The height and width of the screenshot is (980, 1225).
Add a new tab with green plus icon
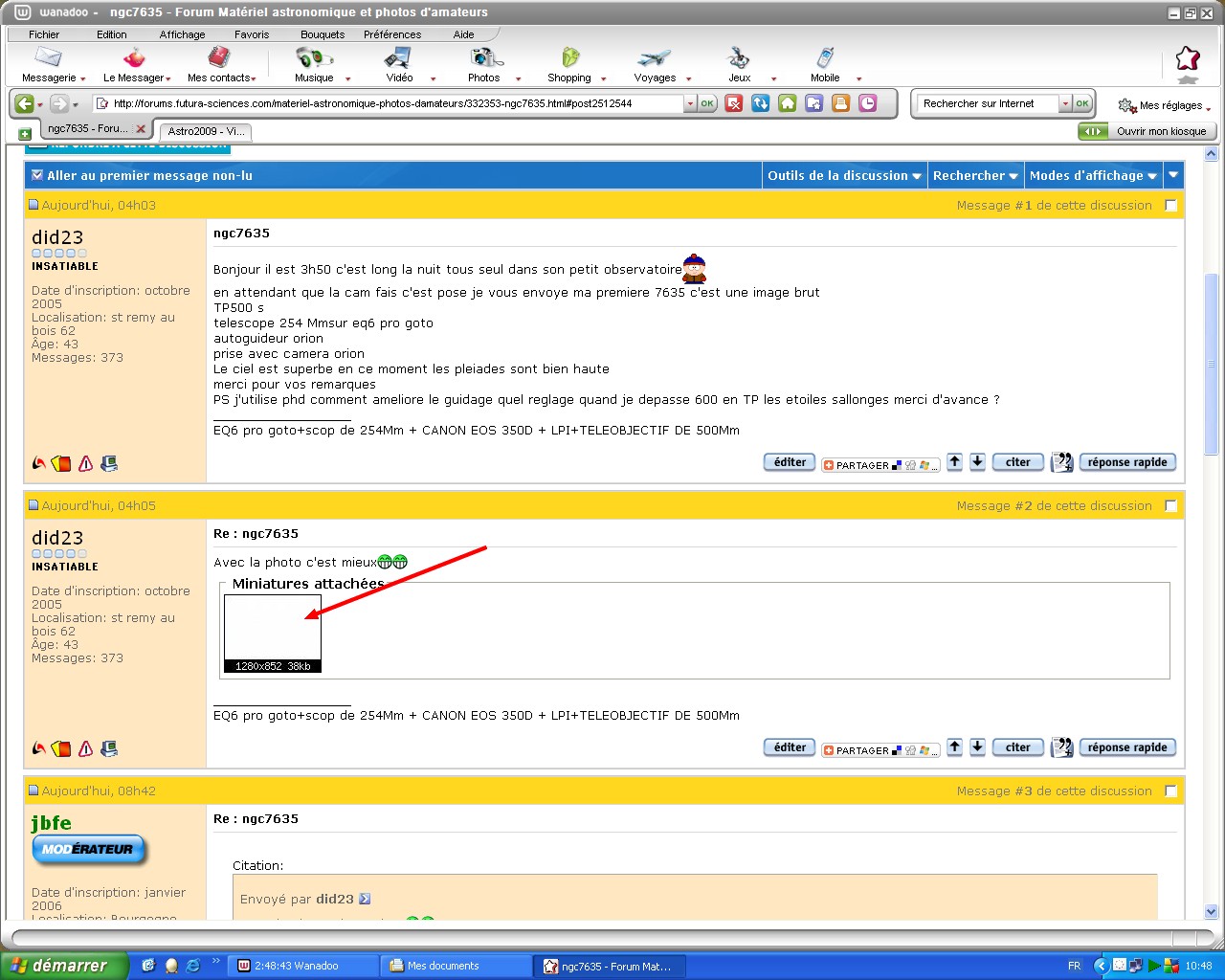25,133
